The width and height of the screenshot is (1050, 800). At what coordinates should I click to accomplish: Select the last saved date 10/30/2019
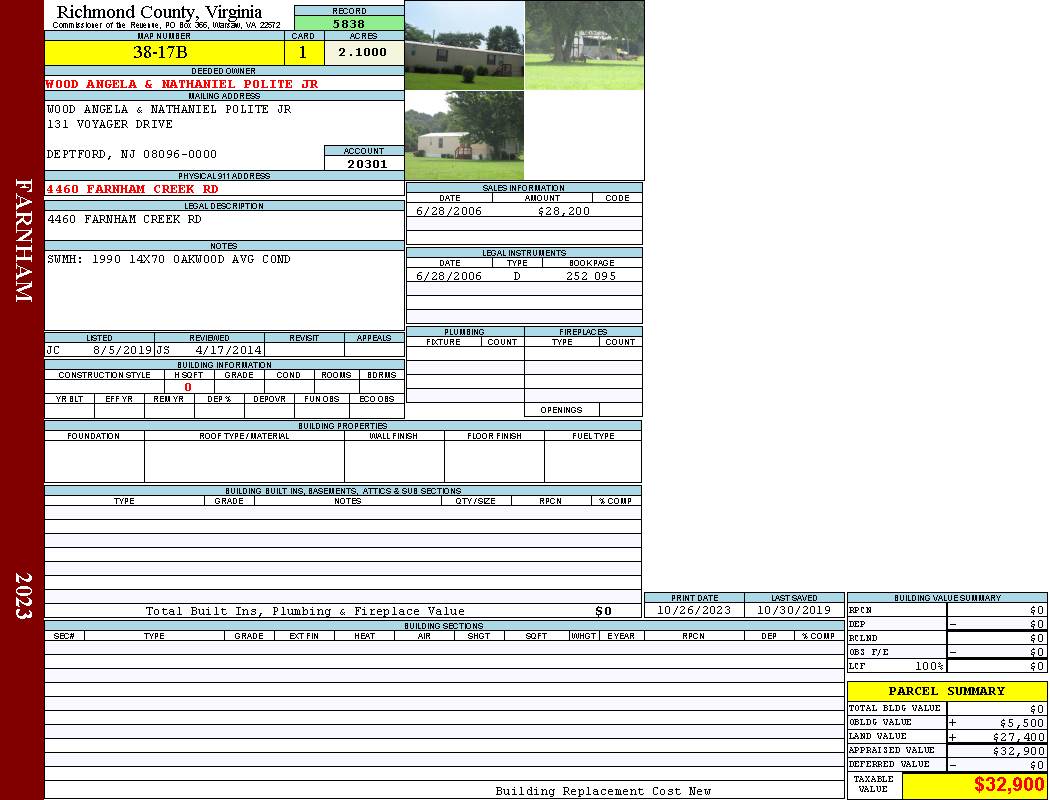[x=794, y=610]
